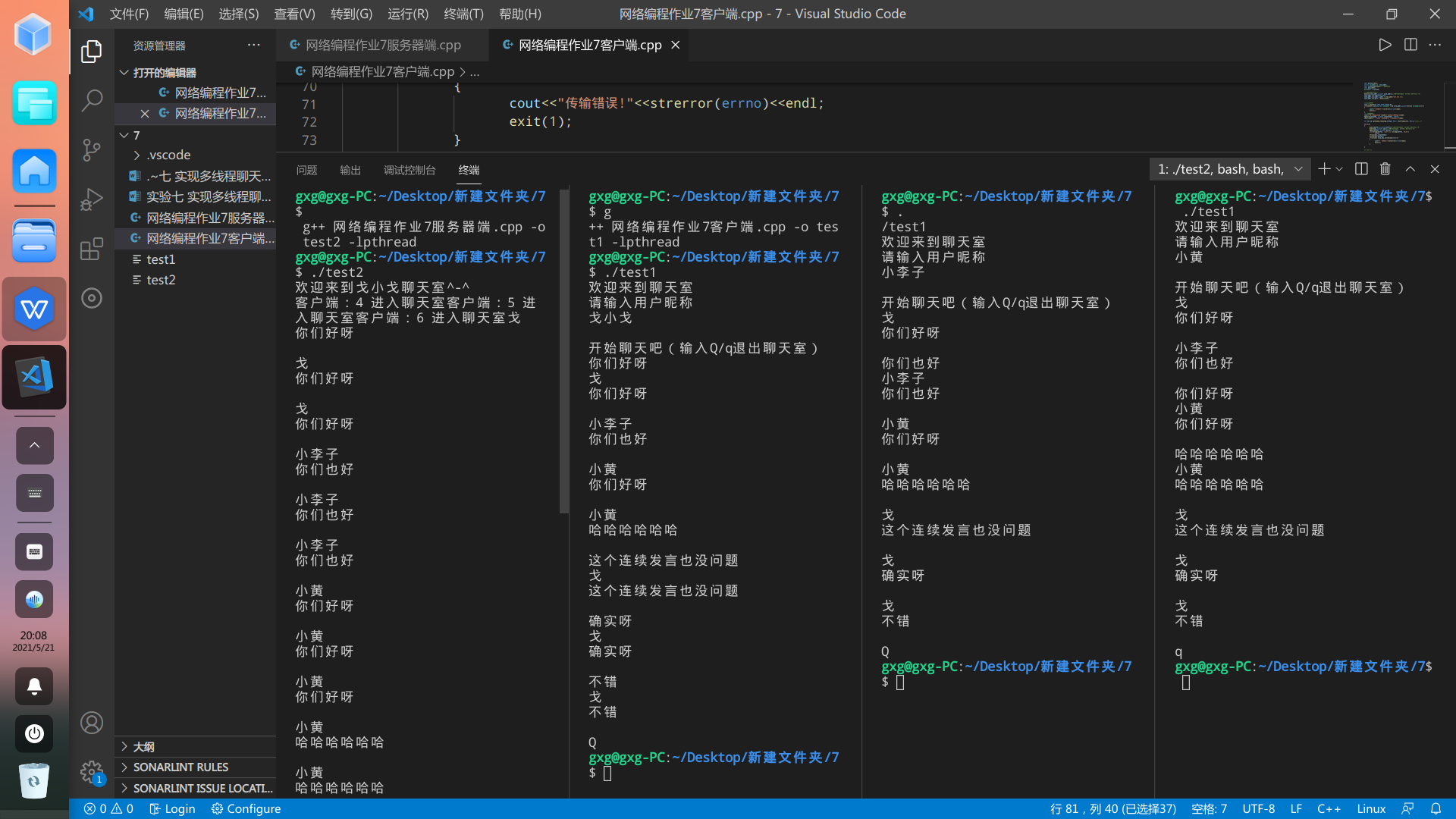
Task: Show errors and warnings count
Action: pos(108,808)
